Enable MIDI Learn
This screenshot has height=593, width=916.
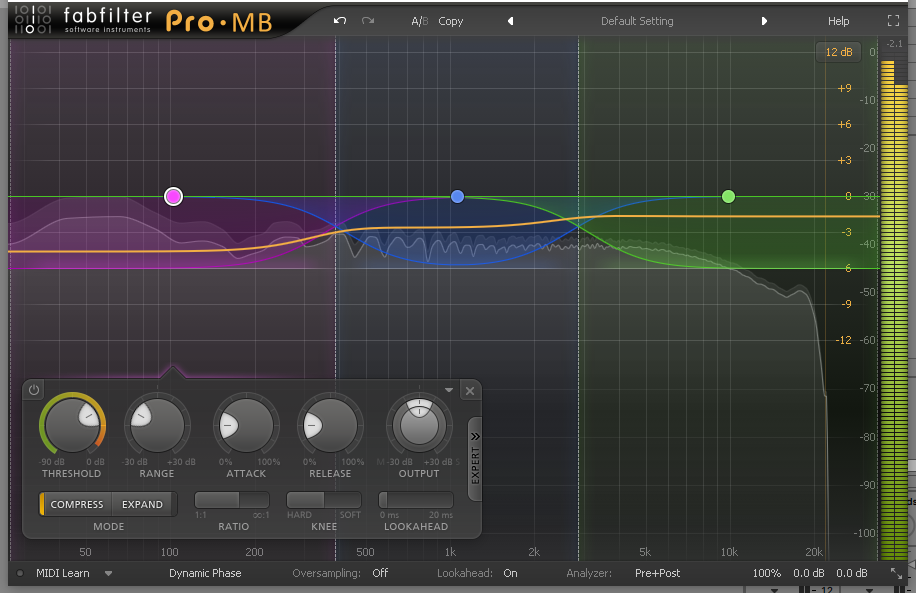click(63, 573)
